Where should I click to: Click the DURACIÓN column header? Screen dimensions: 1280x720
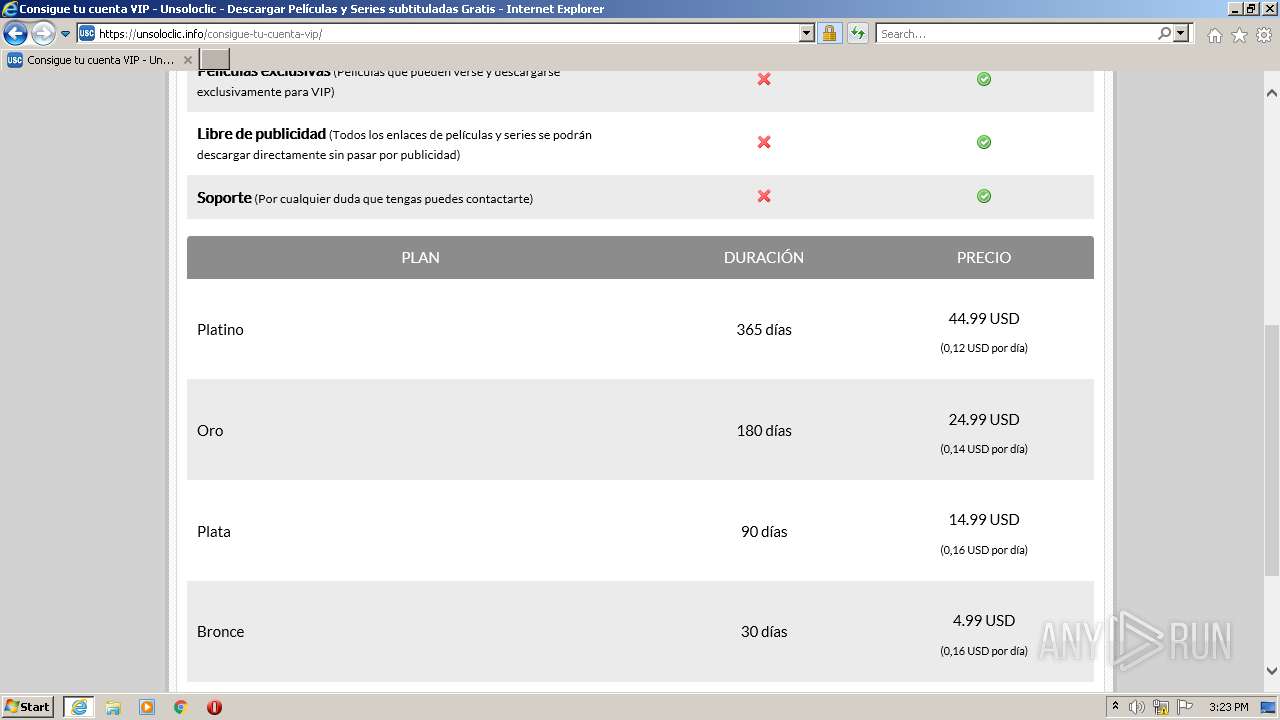pos(764,257)
